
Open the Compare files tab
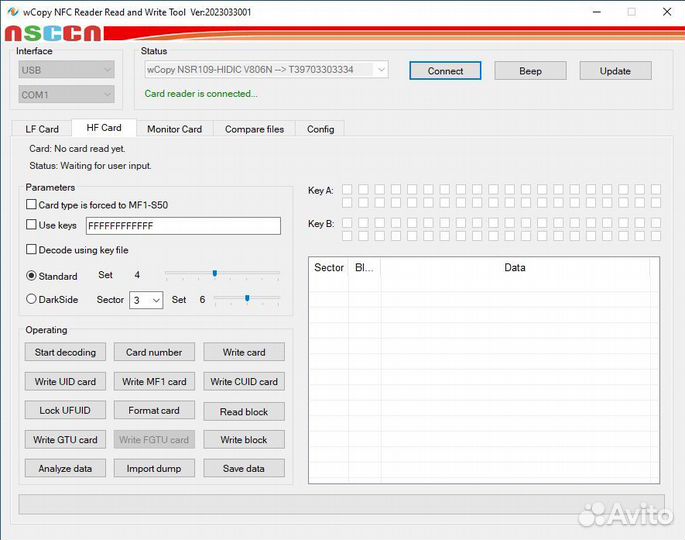click(254, 129)
